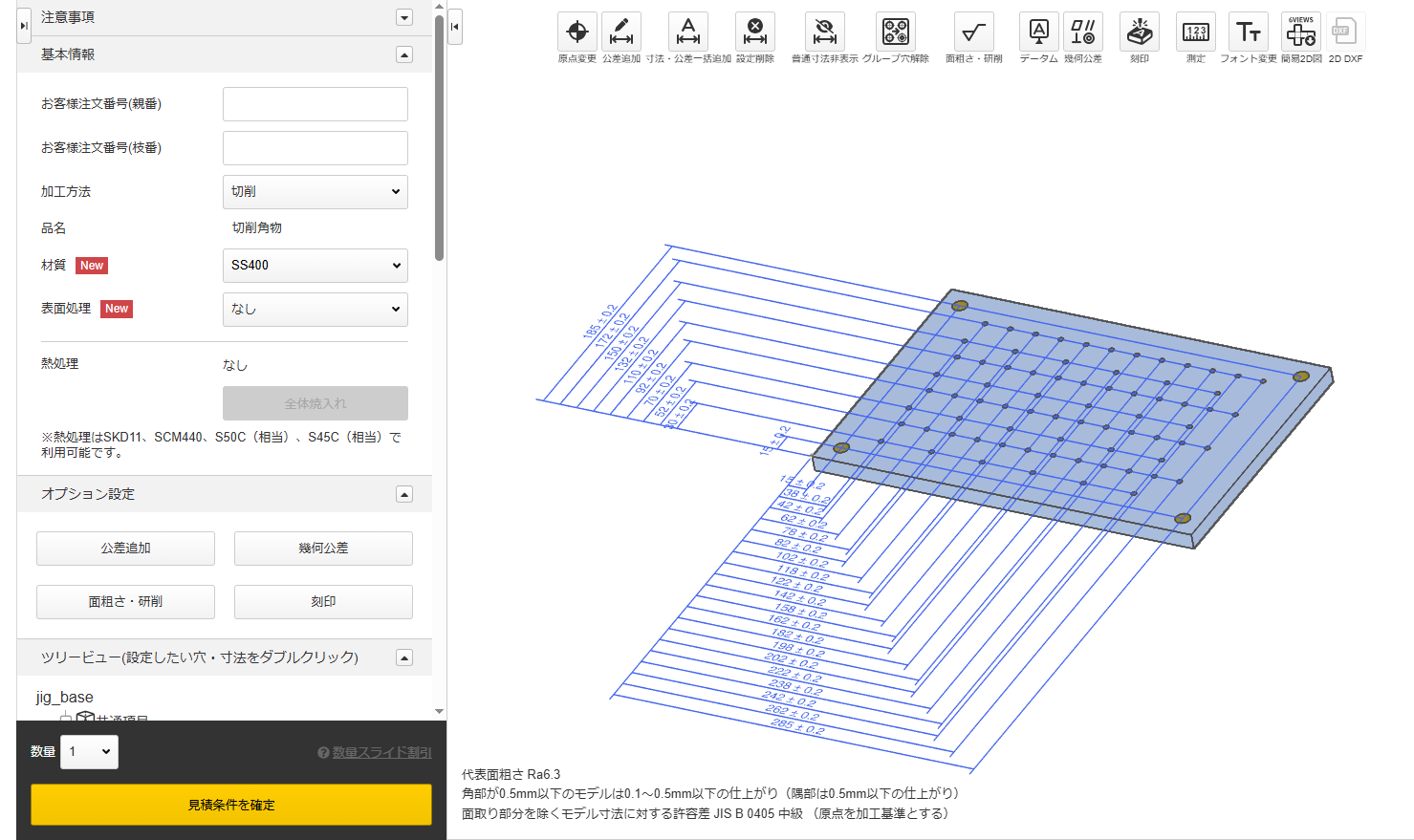Open the 刻印 engraving toolbar tool

coord(1140,32)
